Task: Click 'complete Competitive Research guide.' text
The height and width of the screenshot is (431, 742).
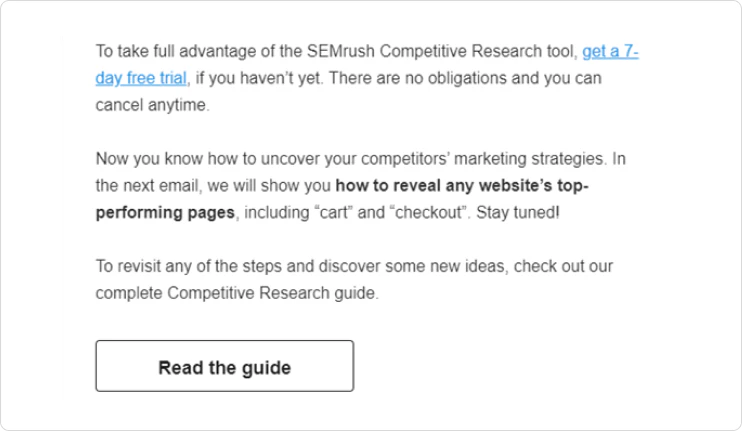Action: point(237,293)
